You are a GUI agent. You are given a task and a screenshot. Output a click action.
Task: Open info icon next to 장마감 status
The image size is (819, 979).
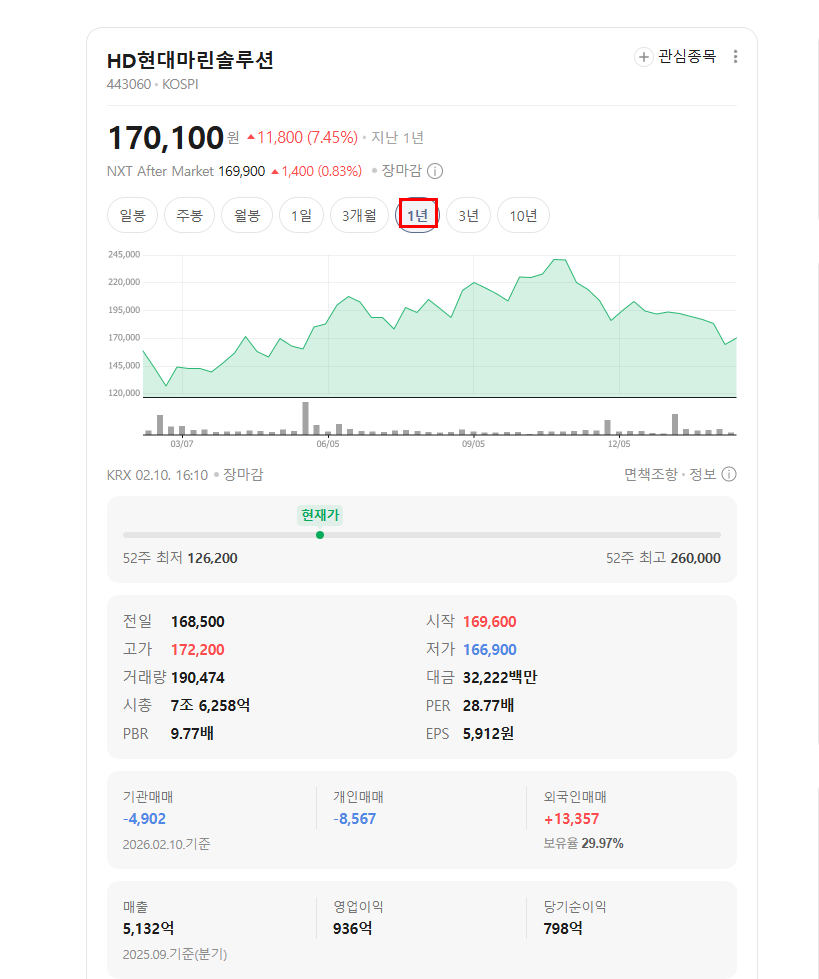click(x=435, y=171)
